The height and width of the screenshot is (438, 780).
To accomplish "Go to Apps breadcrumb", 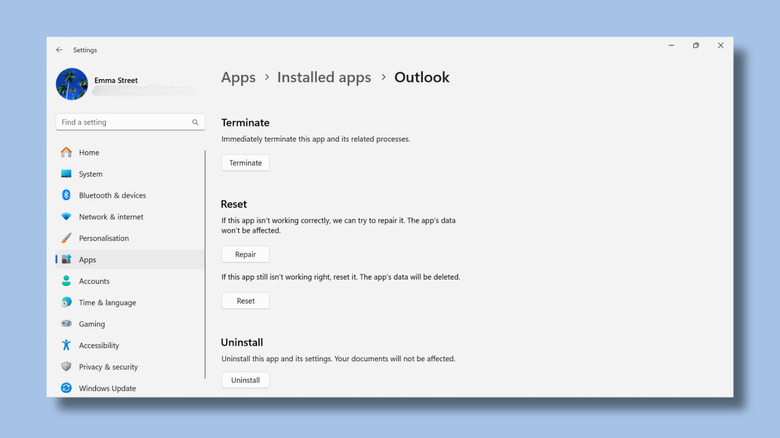I will tap(238, 77).
